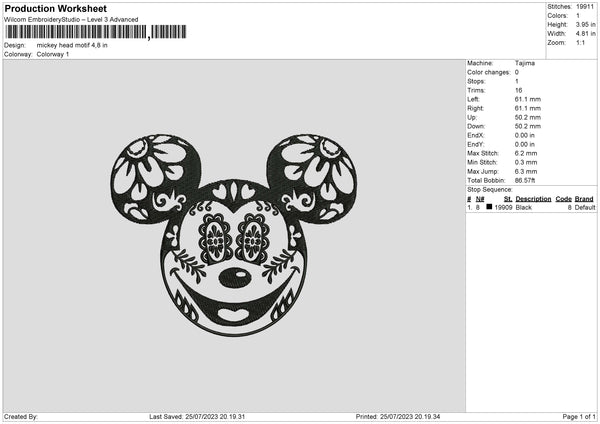Click the Max Stitch value 6.2 mm
Screen dimensions: 600x424
coord(526,153)
